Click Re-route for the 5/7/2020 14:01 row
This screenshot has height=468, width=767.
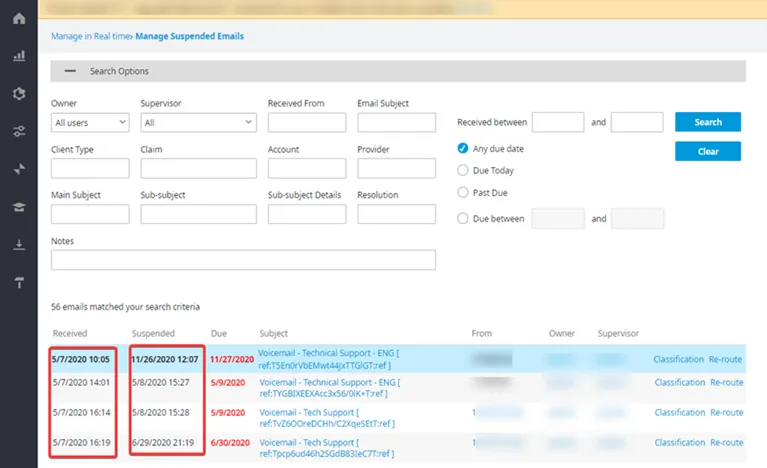tap(726, 382)
